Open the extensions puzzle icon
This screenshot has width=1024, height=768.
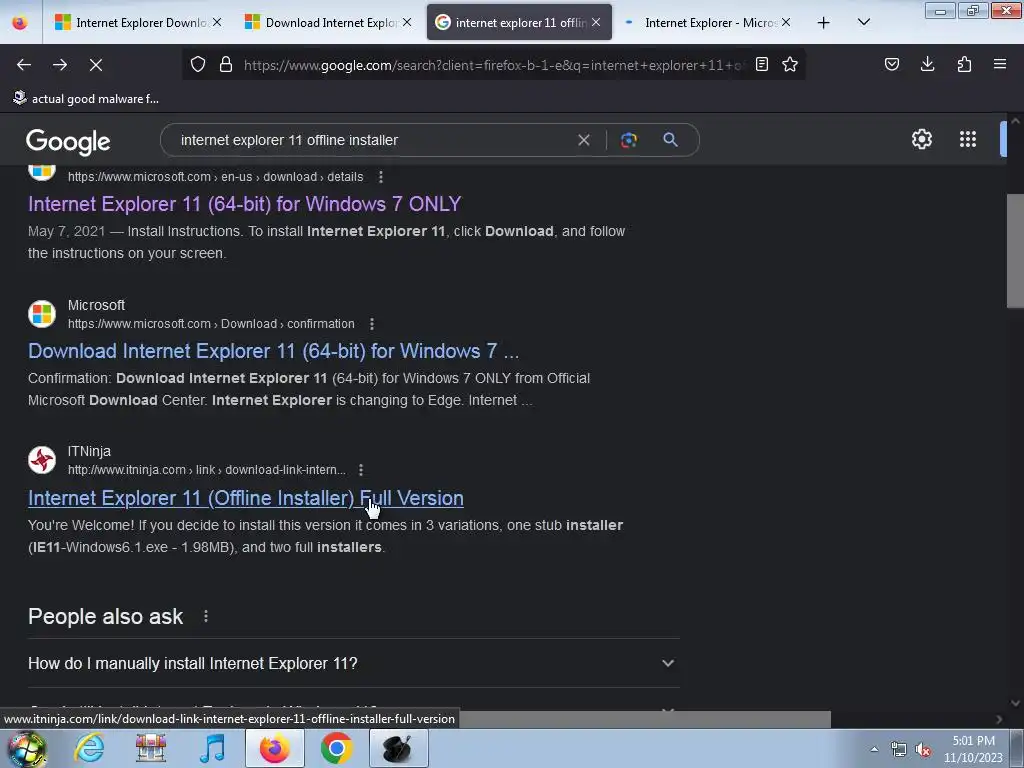964,64
